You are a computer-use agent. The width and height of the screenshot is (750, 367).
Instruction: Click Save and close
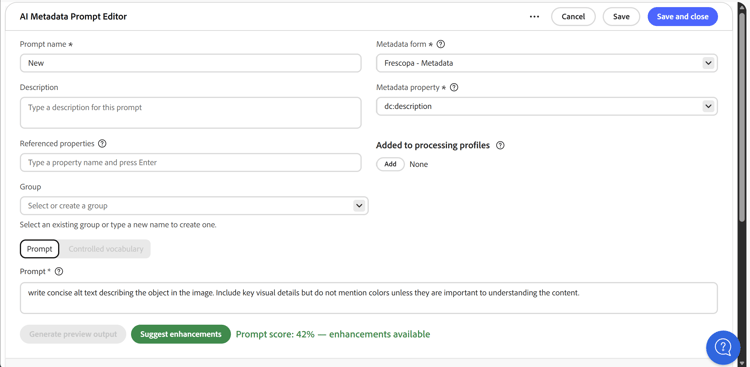(x=683, y=16)
